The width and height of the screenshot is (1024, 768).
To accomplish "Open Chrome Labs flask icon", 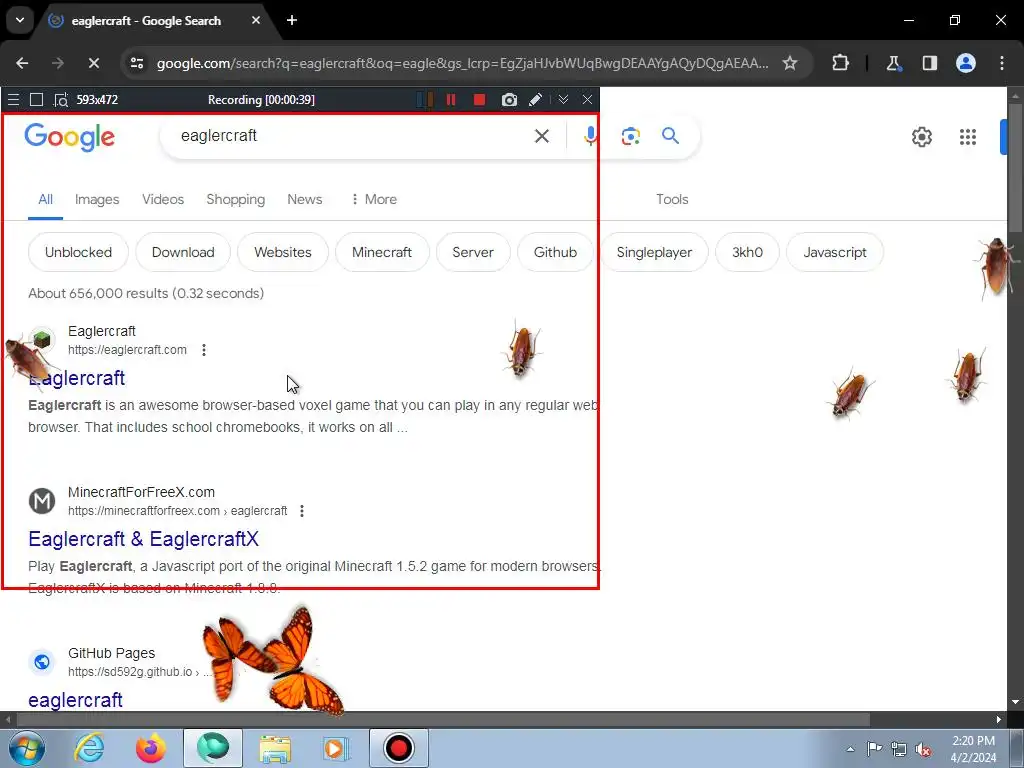I will click(x=893, y=63).
